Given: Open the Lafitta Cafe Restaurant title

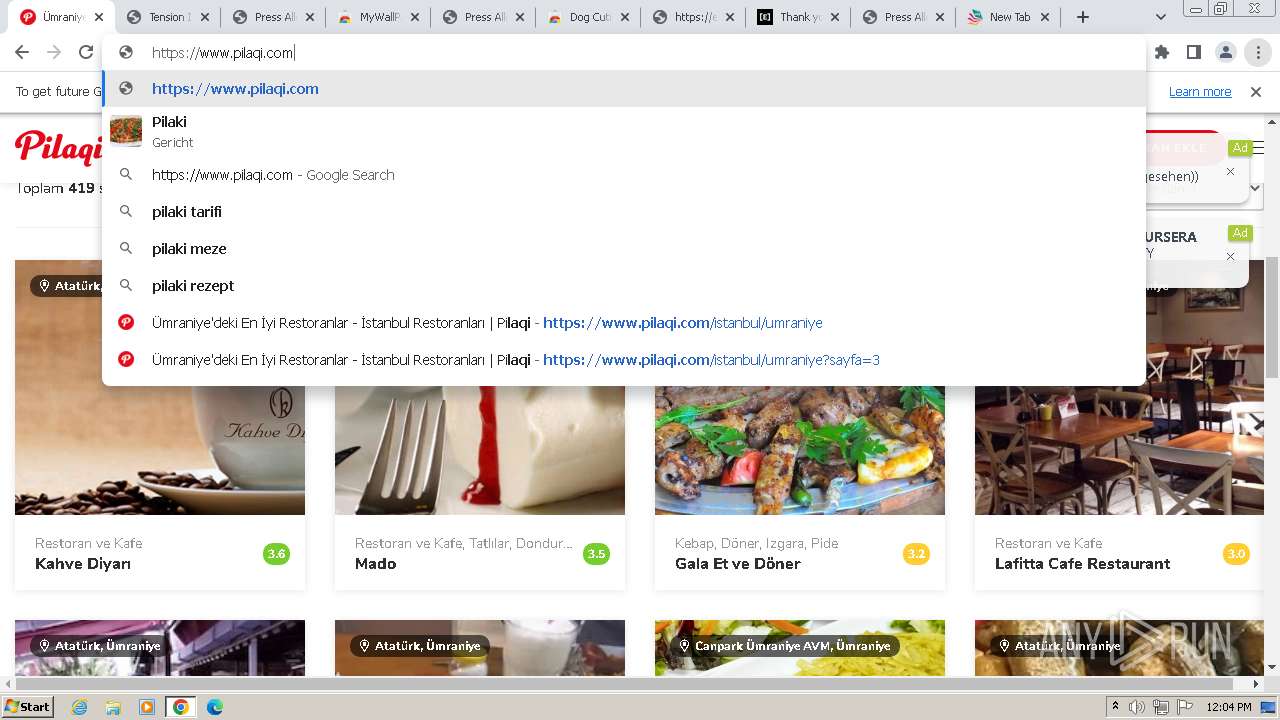Looking at the screenshot, I should pos(1082,564).
